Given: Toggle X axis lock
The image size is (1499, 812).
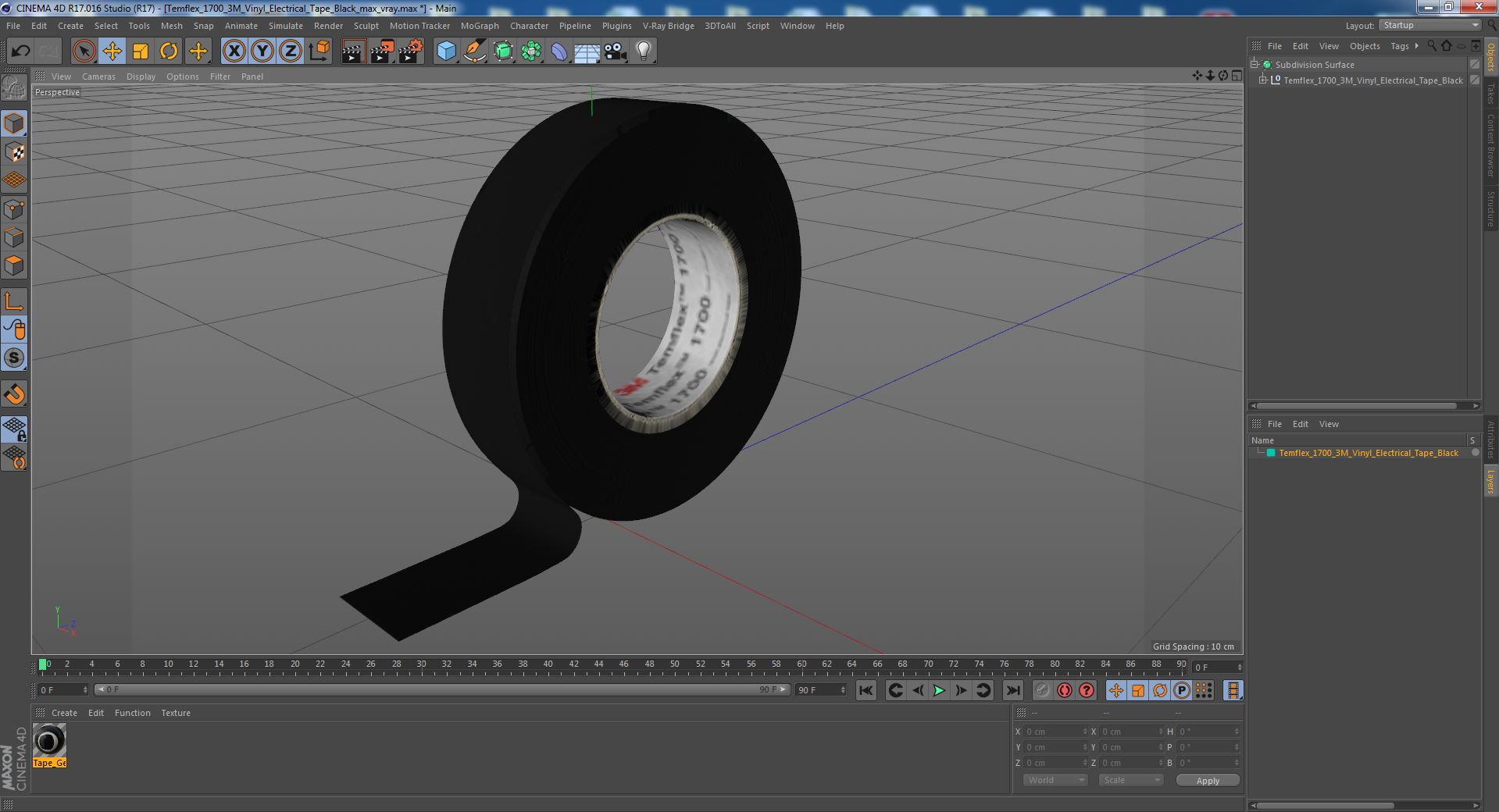Looking at the screenshot, I should point(234,52).
